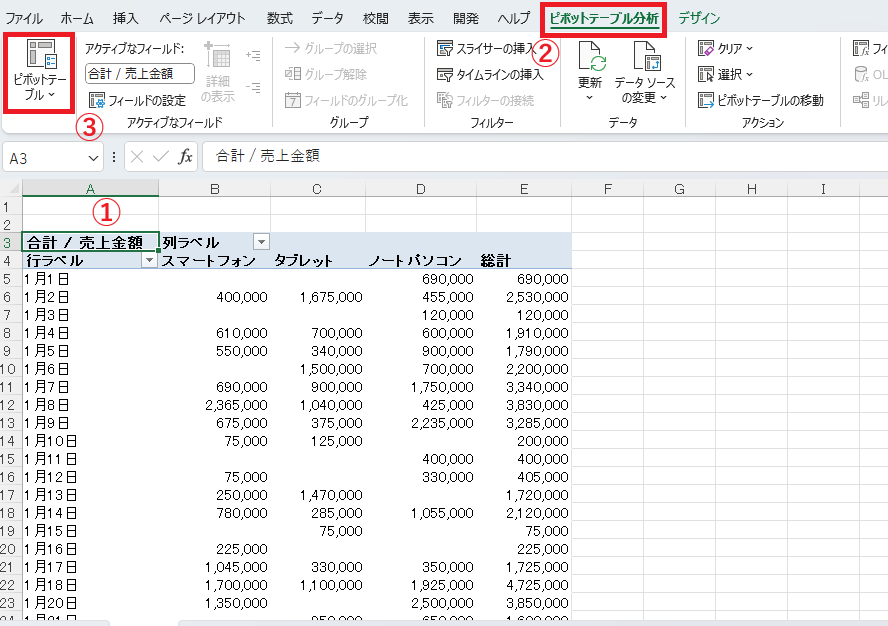Click the cancel X icon in formula bar
Viewport: 888px width, 626px height.
(136, 157)
